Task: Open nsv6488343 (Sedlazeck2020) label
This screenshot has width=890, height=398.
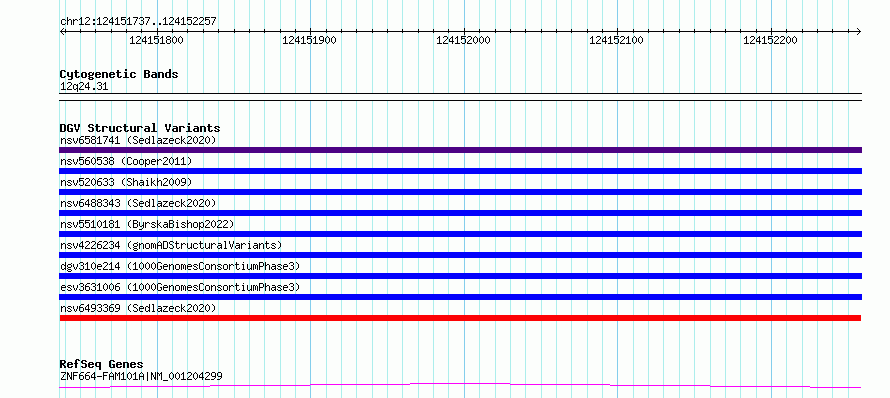Action: pyautogui.click(x=138, y=203)
